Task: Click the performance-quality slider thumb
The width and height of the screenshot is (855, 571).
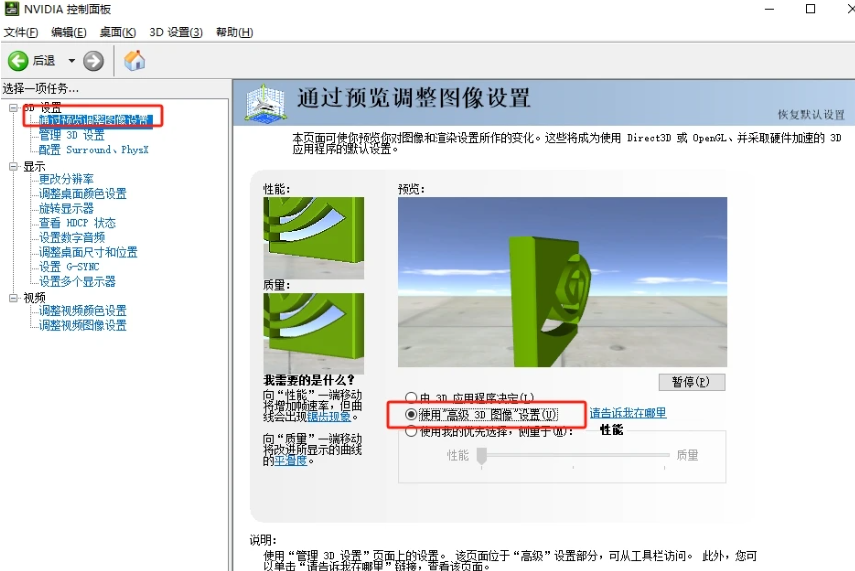Action: coord(481,456)
